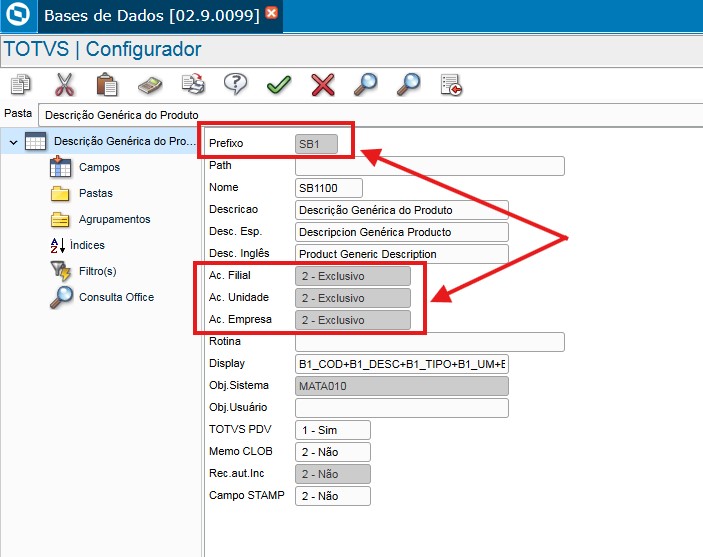703x557 pixels.
Task: Click the Campos table icon
Action: [60, 166]
